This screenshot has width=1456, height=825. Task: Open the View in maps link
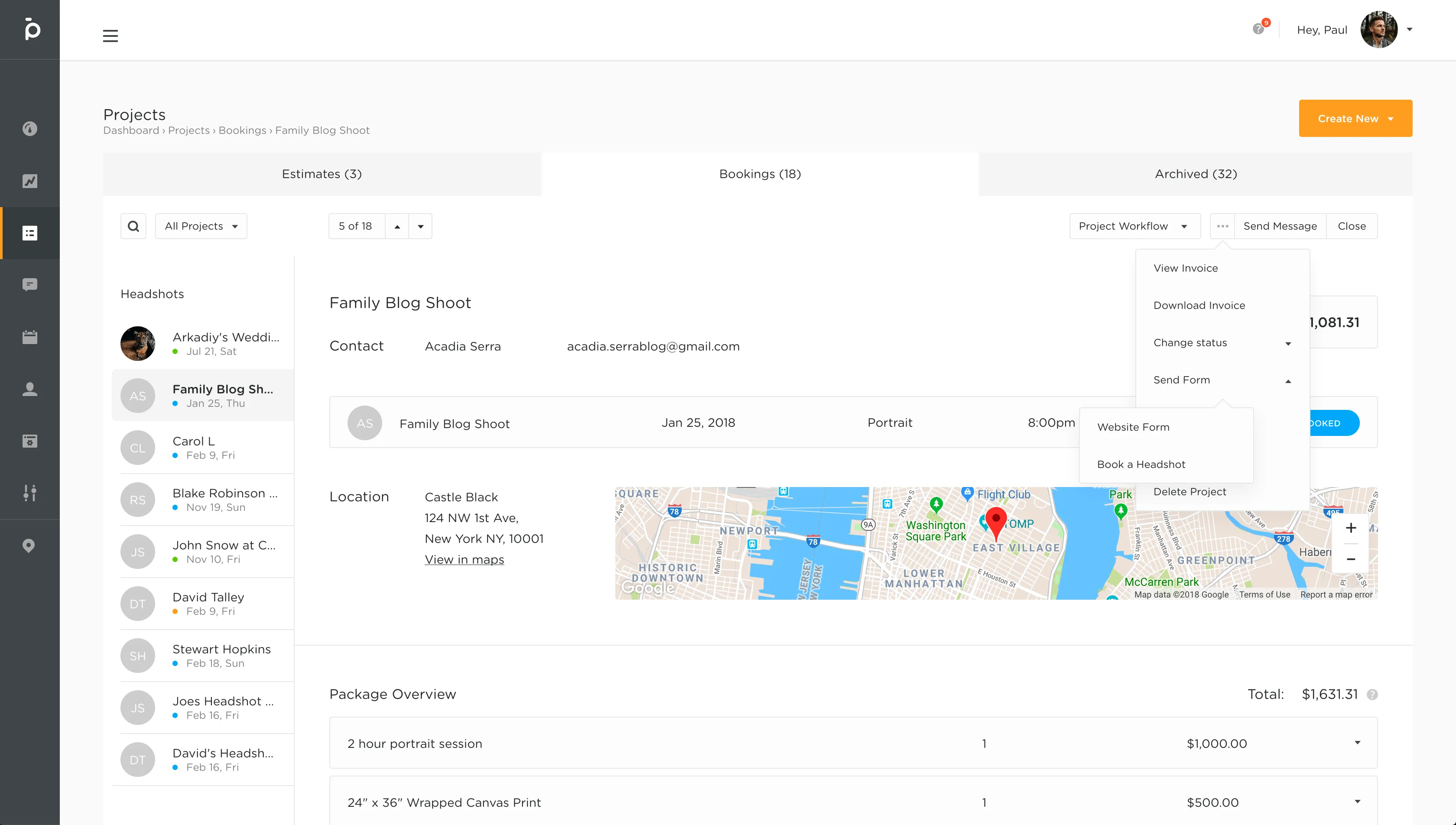[464, 560]
